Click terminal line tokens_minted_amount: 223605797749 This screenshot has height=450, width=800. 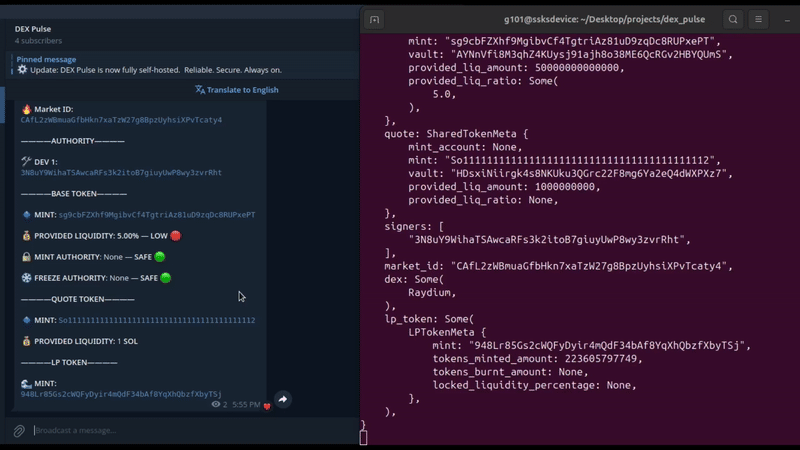tap(538, 359)
